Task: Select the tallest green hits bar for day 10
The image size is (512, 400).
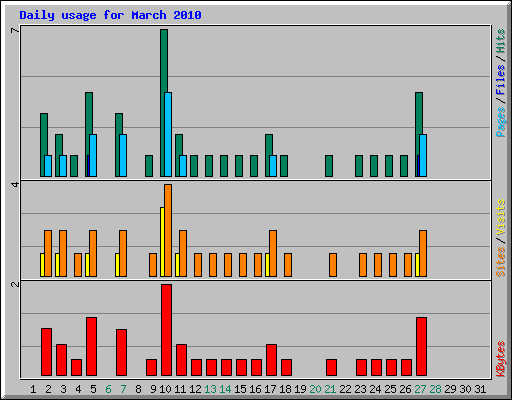Action: [164, 103]
